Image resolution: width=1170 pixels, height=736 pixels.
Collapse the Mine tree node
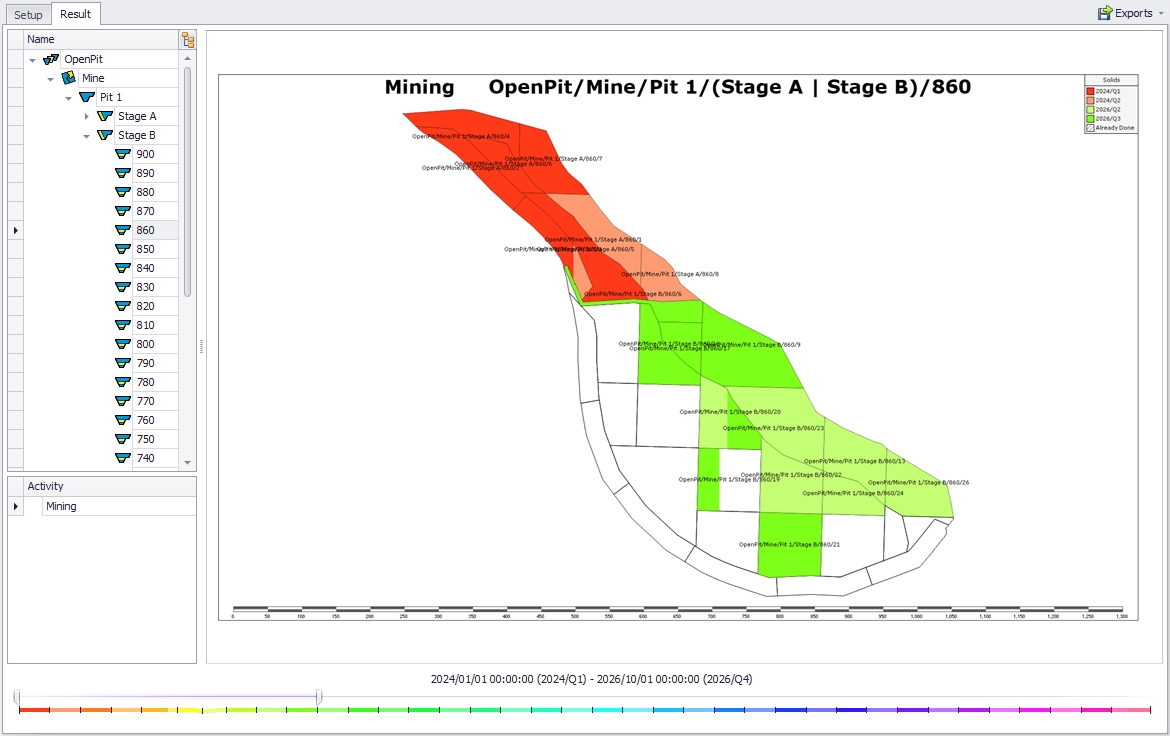pyautogui.click(x=51, y=79)
